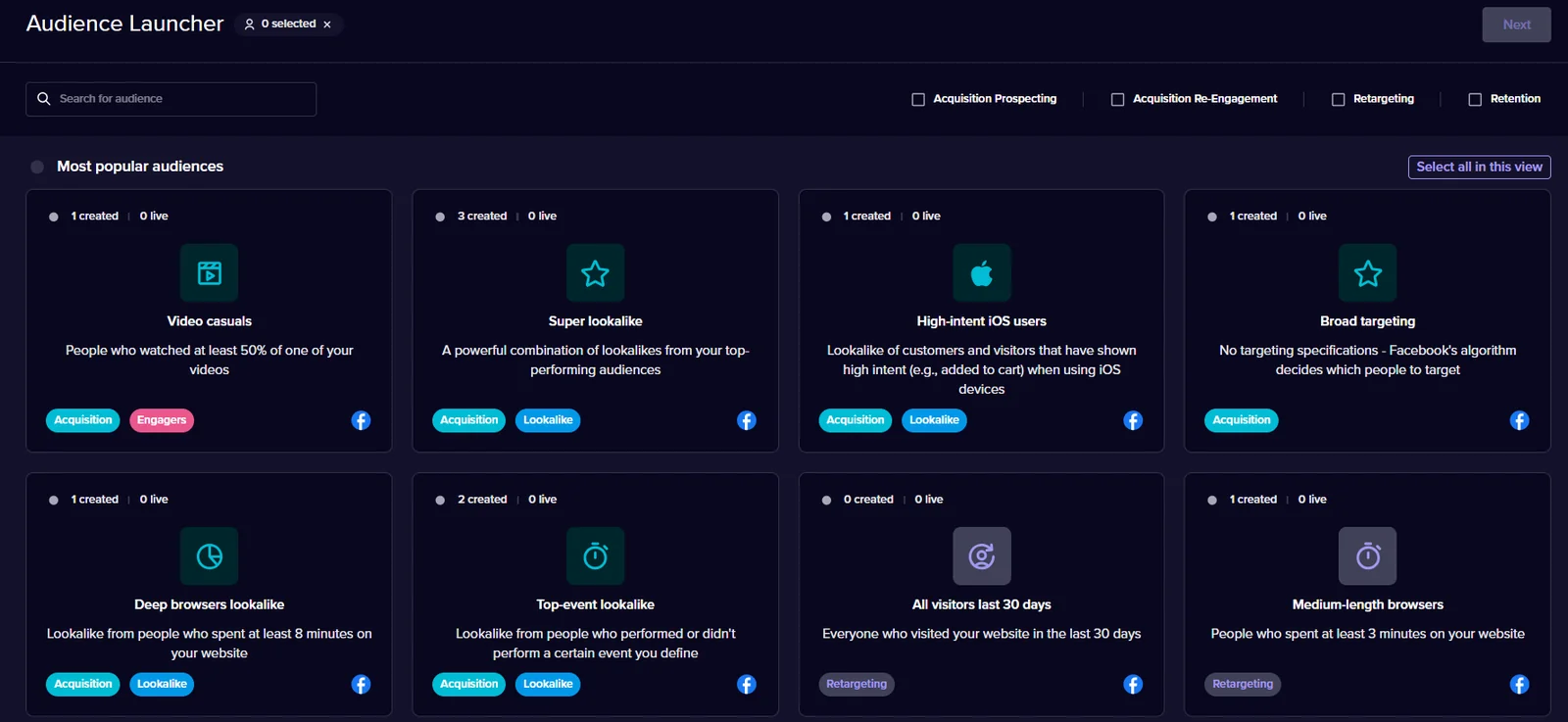Click the Facebook icon on Video casuals card

[x=361, y=420]
